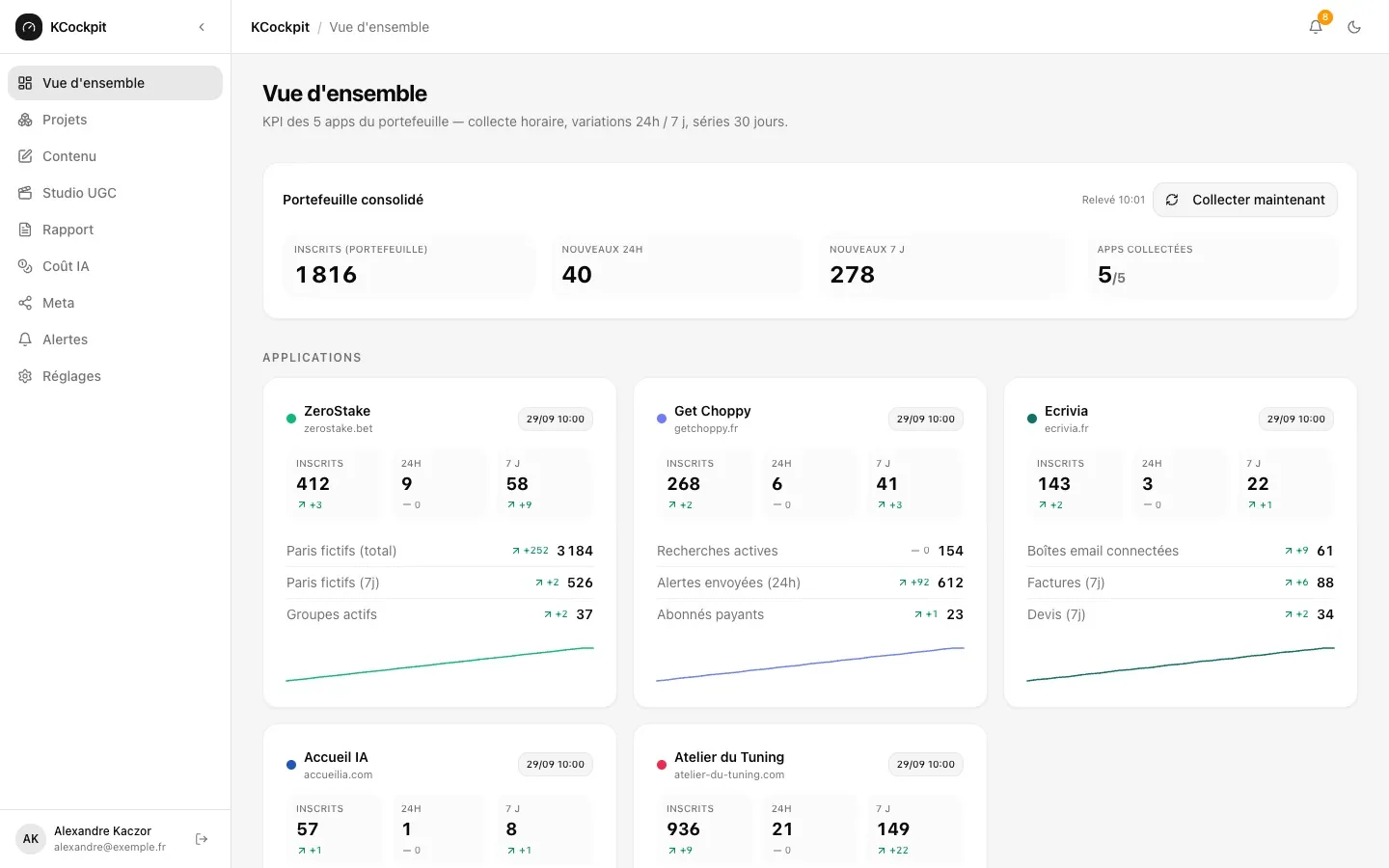Click the Atelier du Tuning red dot
The image size is (1389, 868).
[662, 765]
